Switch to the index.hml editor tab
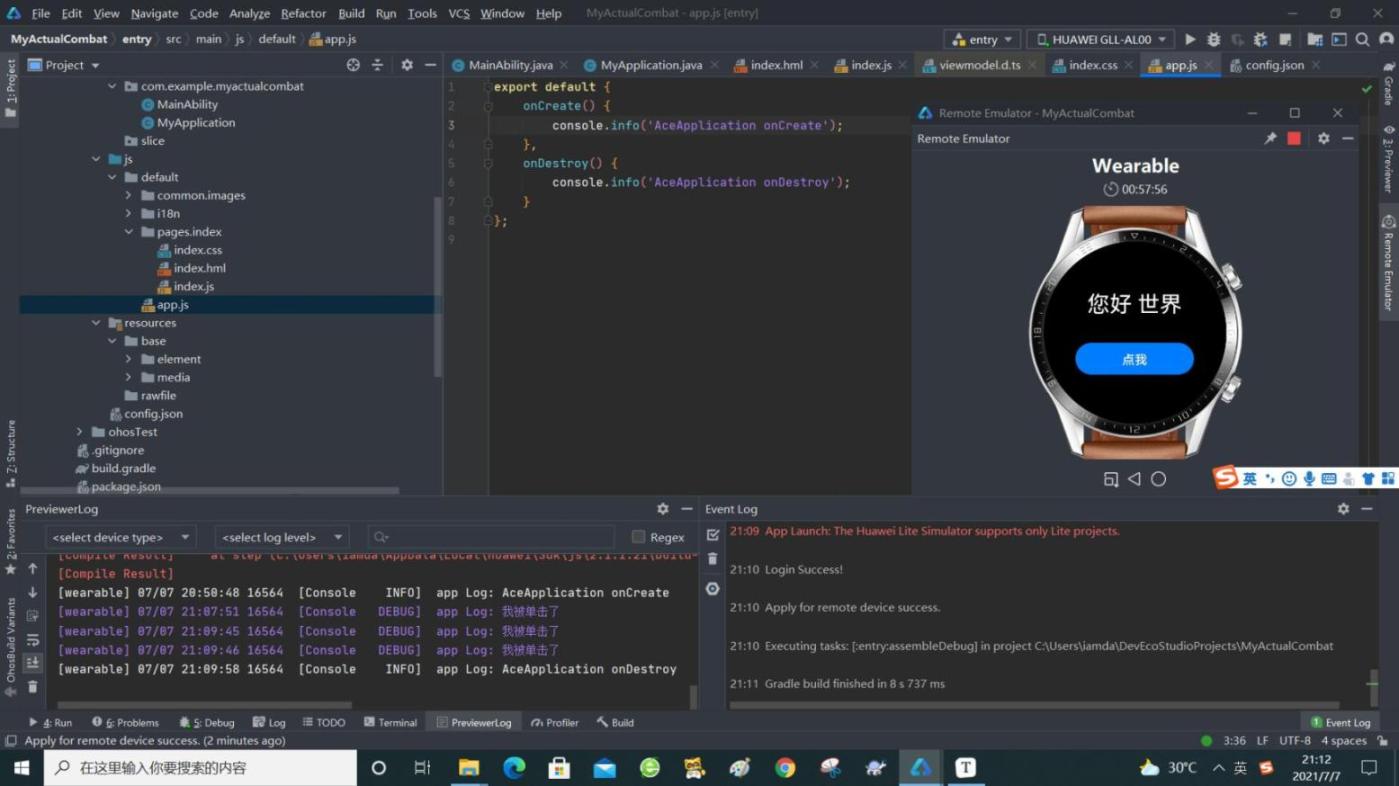 (x=776, y=65)
